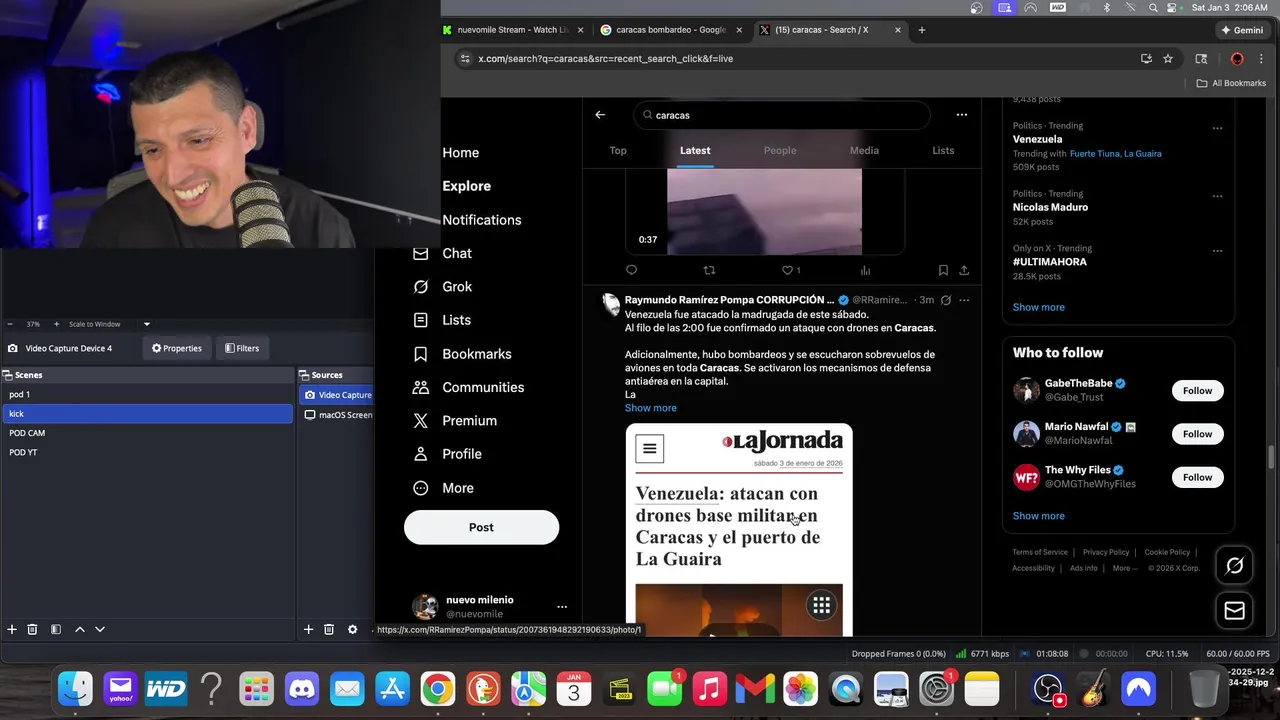Open Profile in X sidebar

pyautogui.click(x=447, y=454)
